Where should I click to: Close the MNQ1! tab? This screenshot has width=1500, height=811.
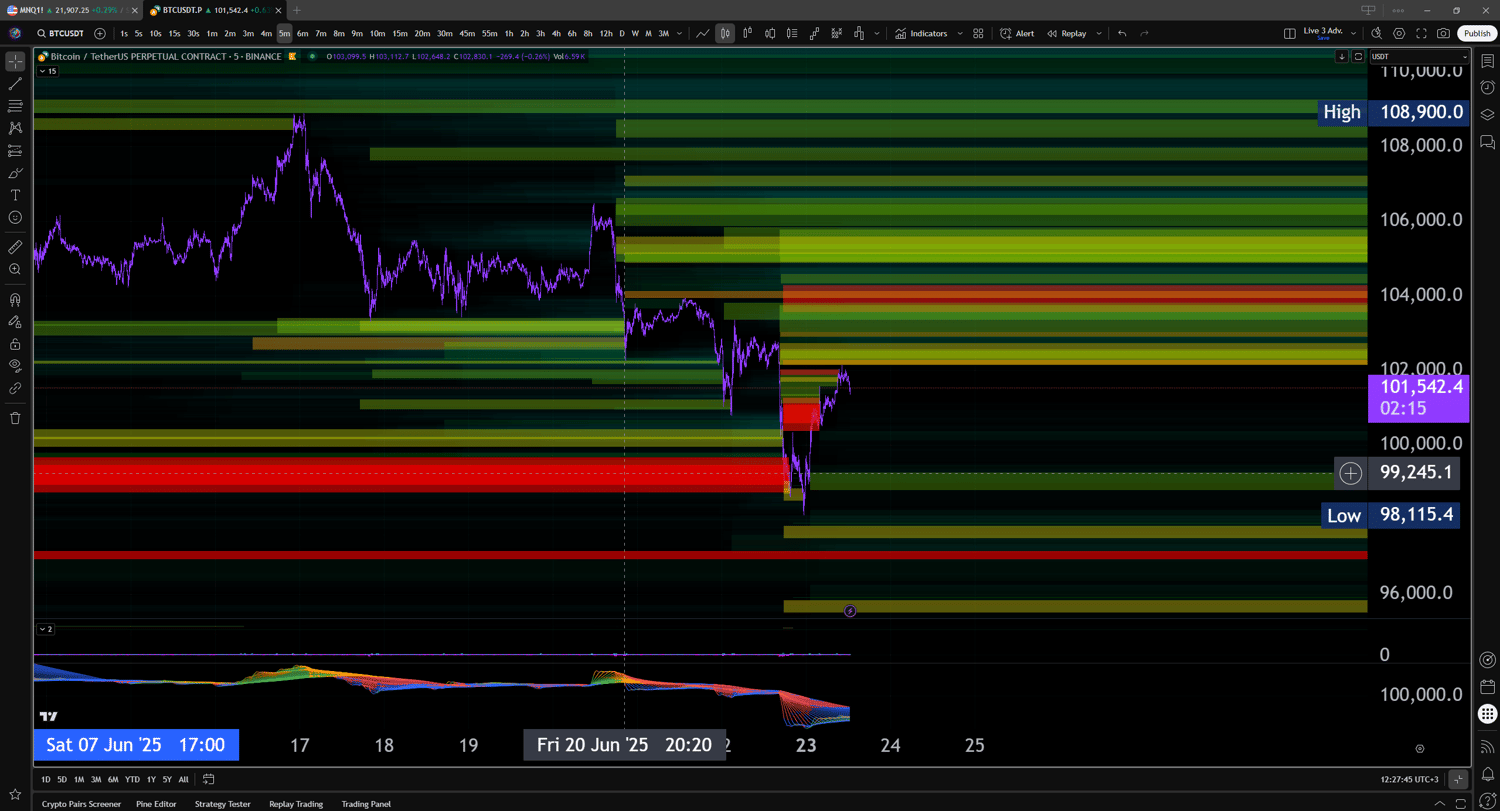(135, 10)
